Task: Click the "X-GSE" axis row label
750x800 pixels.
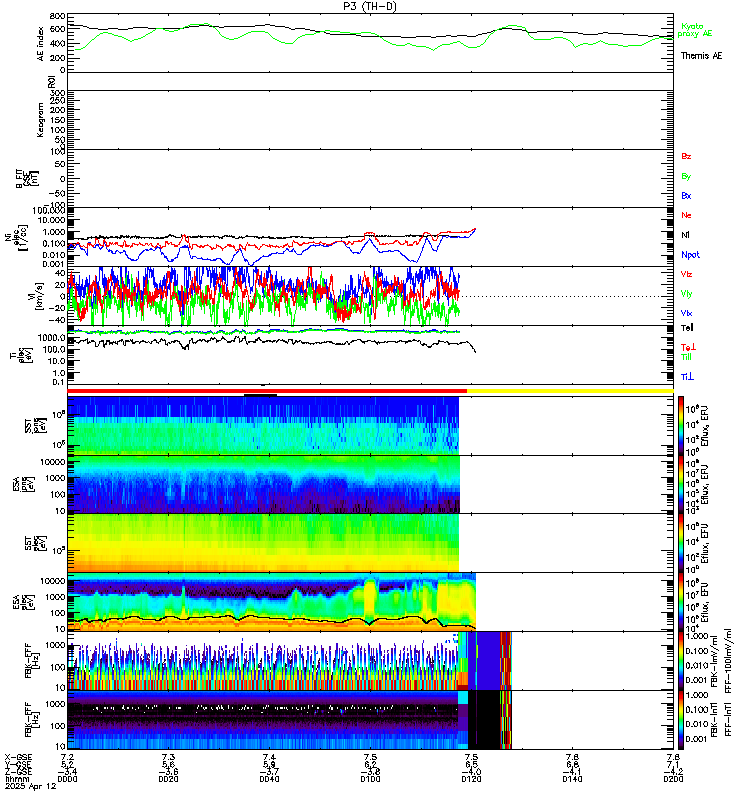Action: (18, 758)
